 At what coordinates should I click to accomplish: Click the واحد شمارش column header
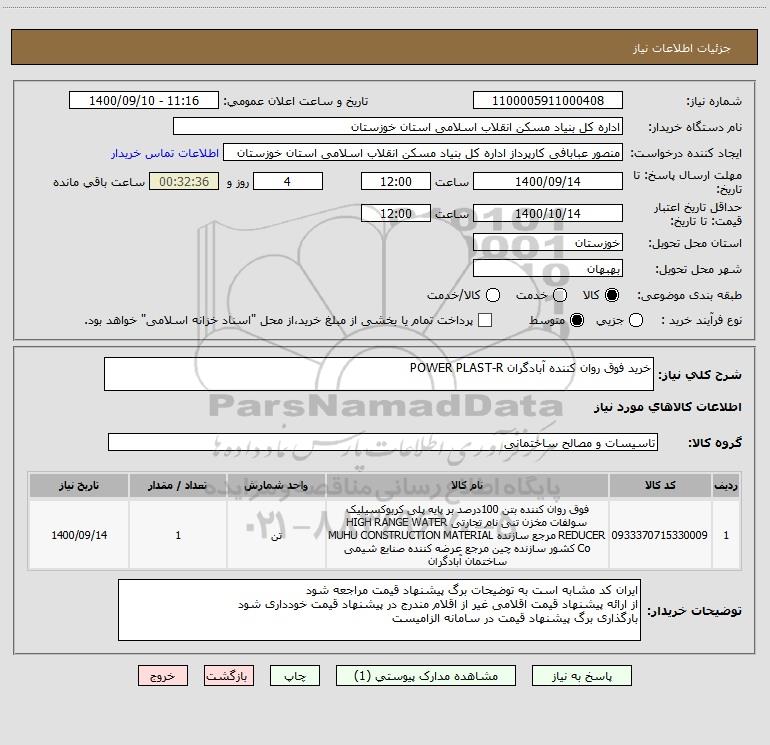(276, 485)
